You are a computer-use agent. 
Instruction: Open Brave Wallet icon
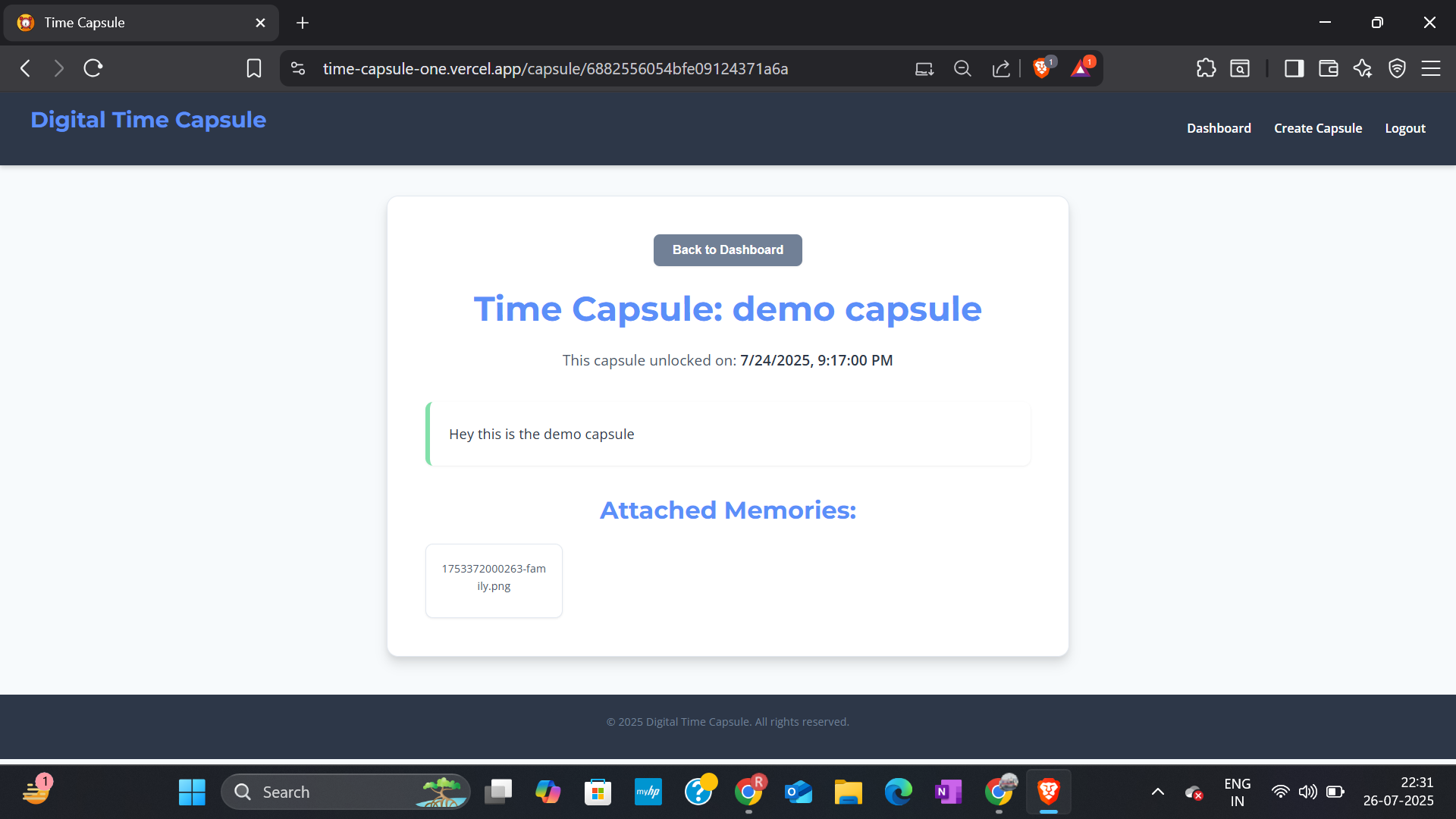pos(1328,69)
